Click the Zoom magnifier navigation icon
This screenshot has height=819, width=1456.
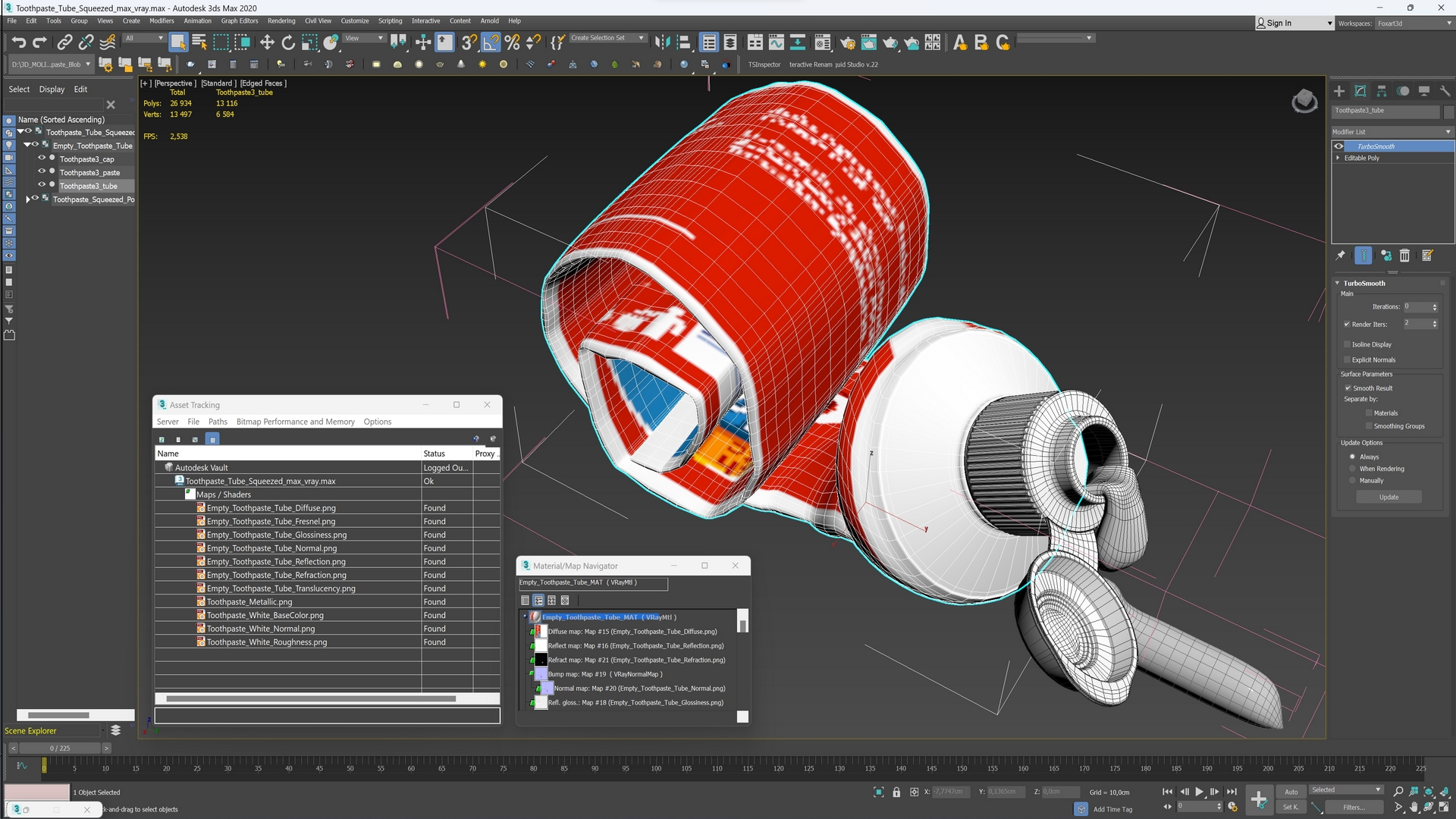1398,792
